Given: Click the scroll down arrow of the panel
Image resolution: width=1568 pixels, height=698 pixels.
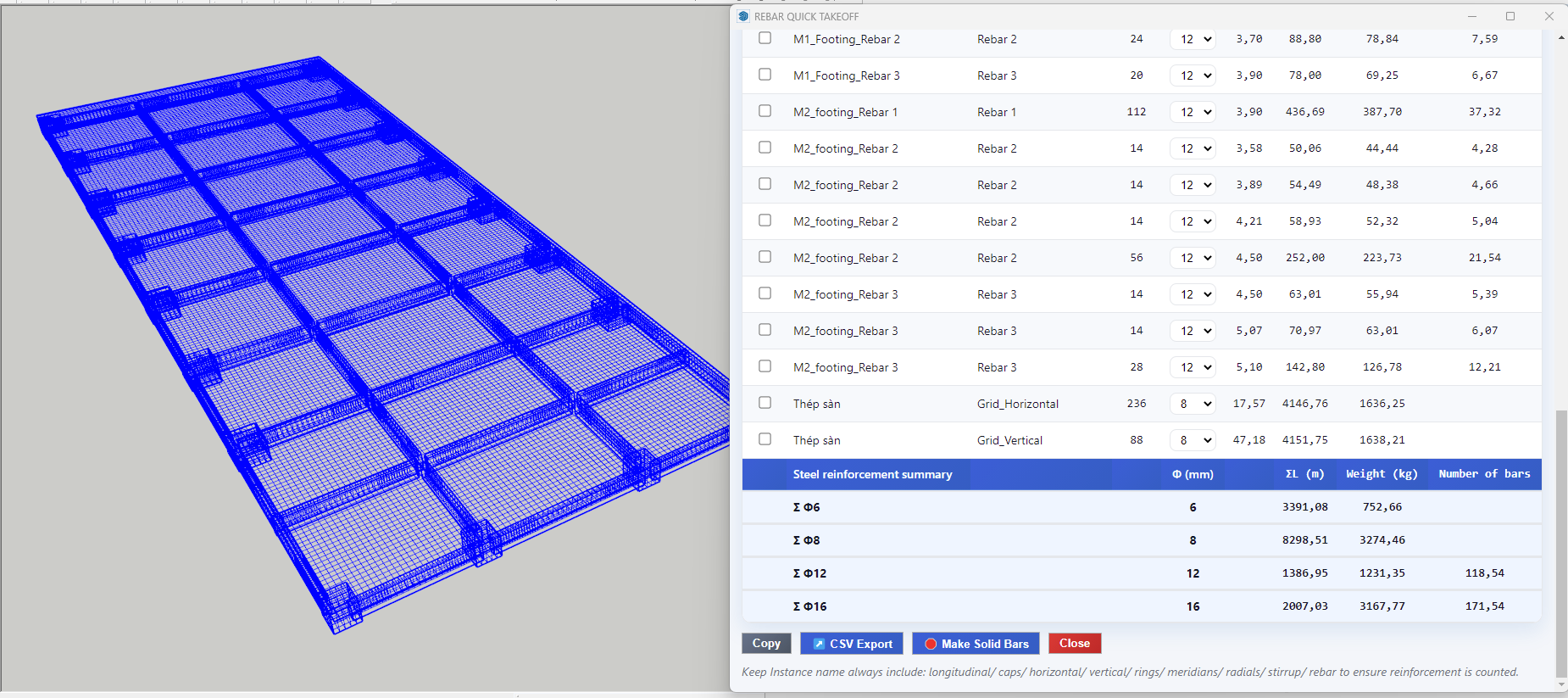Looking at the screenshot, I should 1560,684.
